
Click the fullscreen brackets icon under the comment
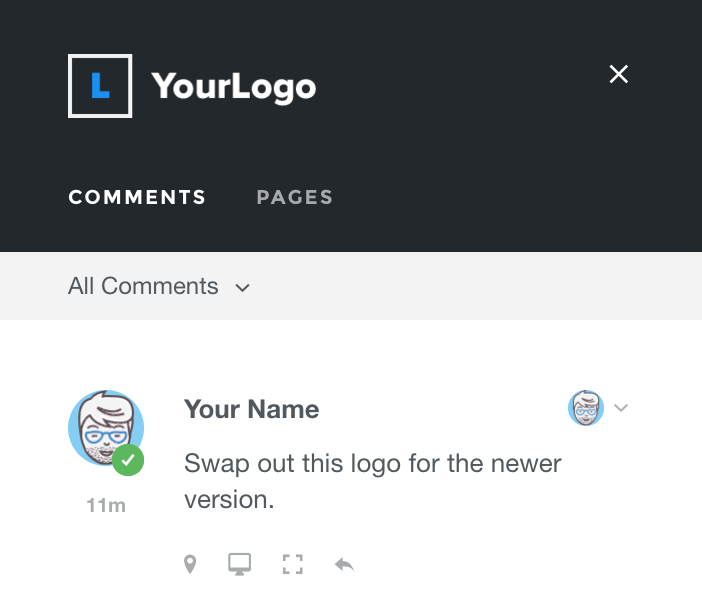pos(292,564)
